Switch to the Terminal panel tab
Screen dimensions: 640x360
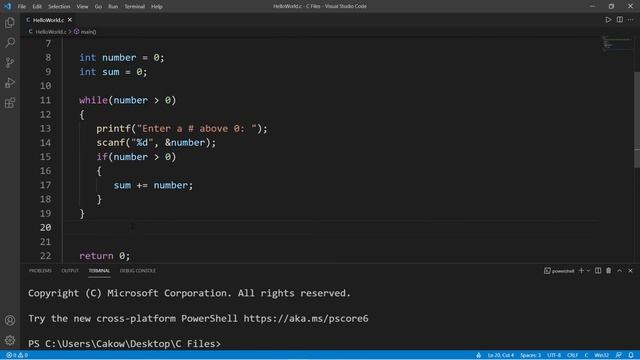coord(99,271)
